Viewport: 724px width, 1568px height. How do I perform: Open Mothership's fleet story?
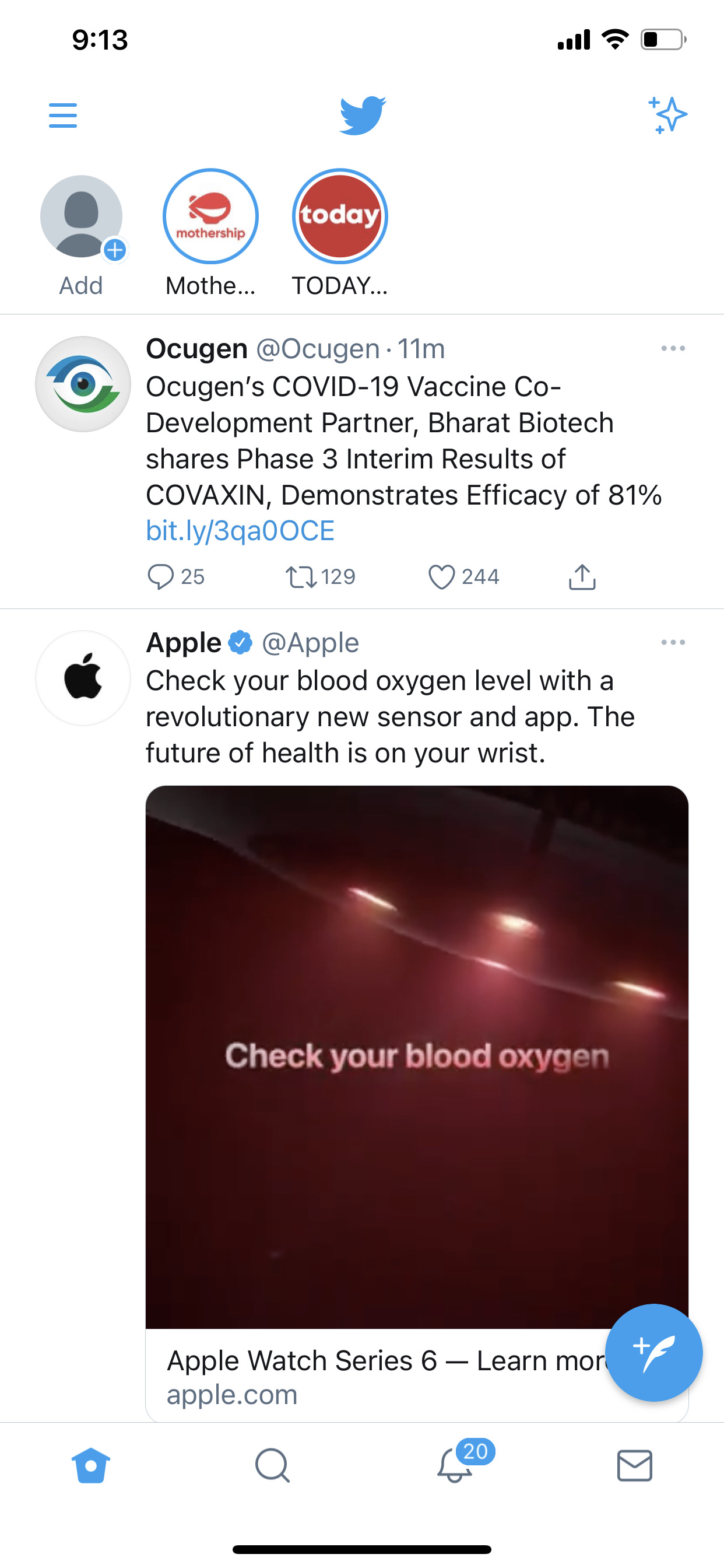coord(210,216)
